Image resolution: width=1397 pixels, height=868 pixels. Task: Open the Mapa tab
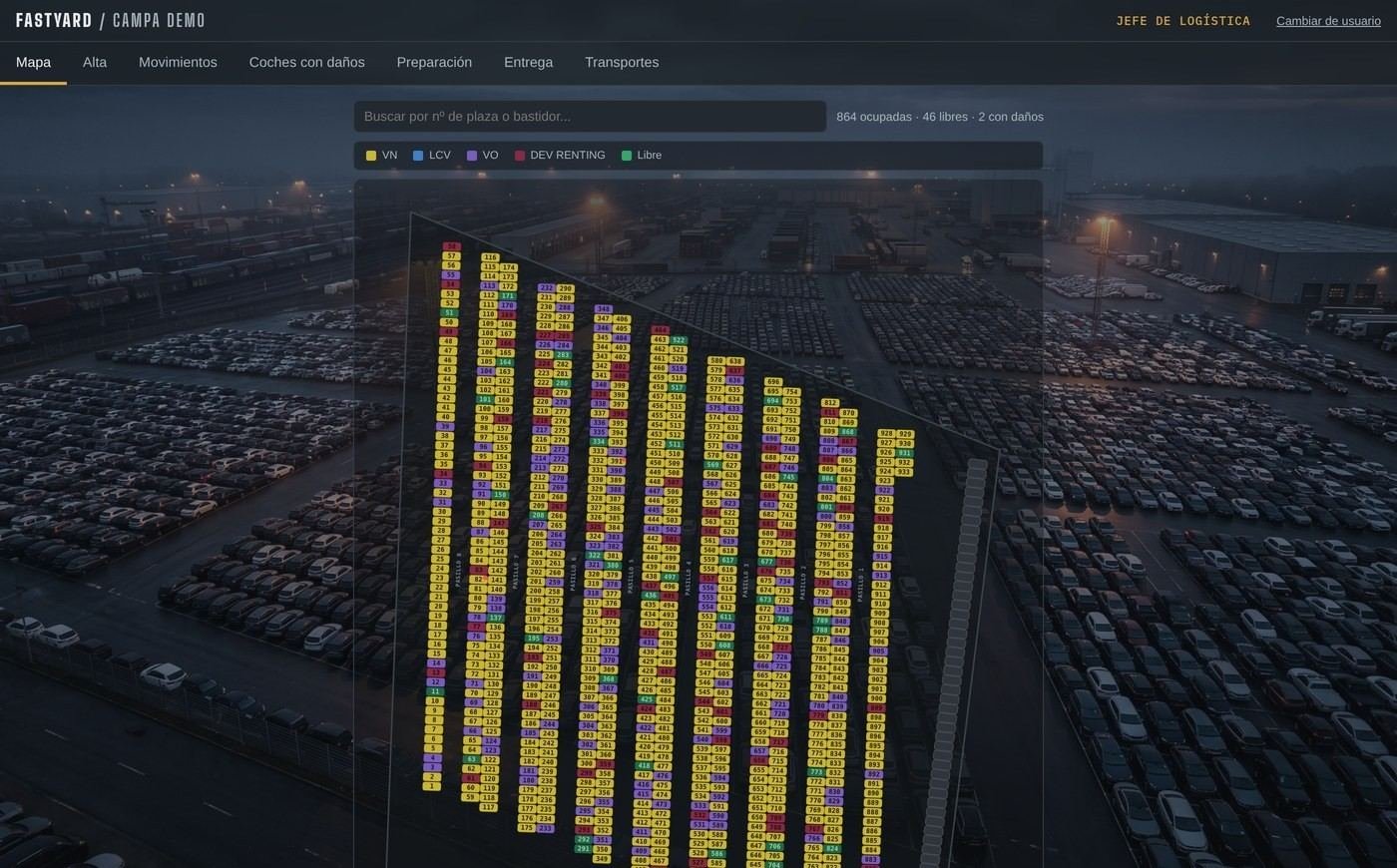33,62
